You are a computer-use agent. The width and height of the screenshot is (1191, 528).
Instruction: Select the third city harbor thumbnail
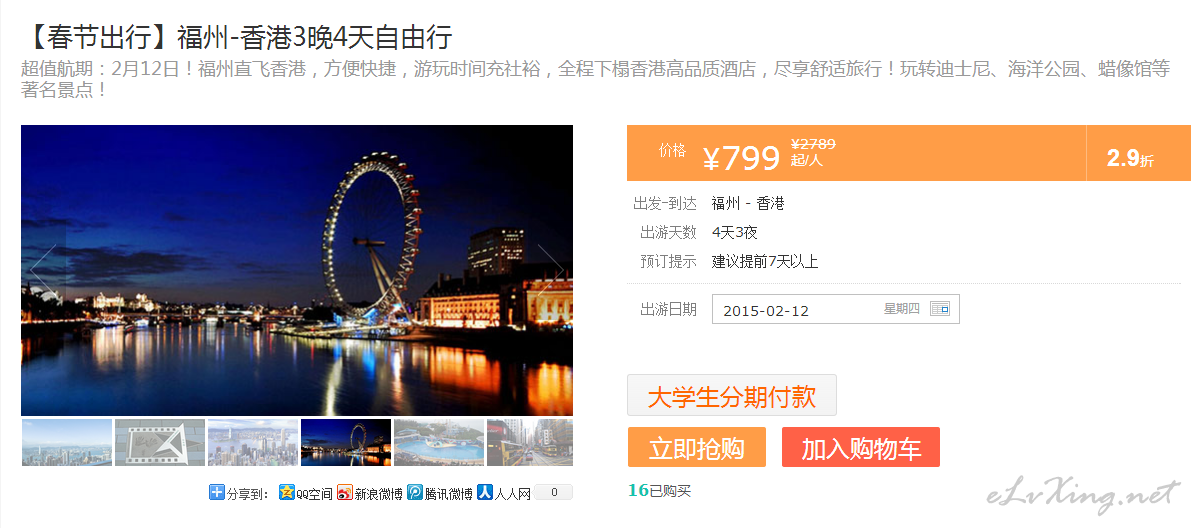click(253, 442)
